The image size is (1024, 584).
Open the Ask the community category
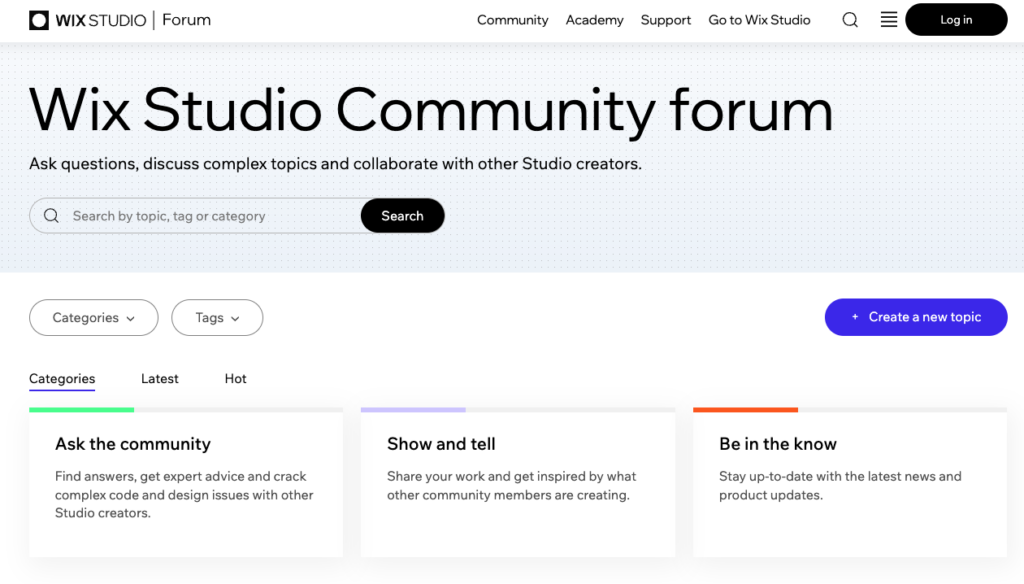point(133,444)
